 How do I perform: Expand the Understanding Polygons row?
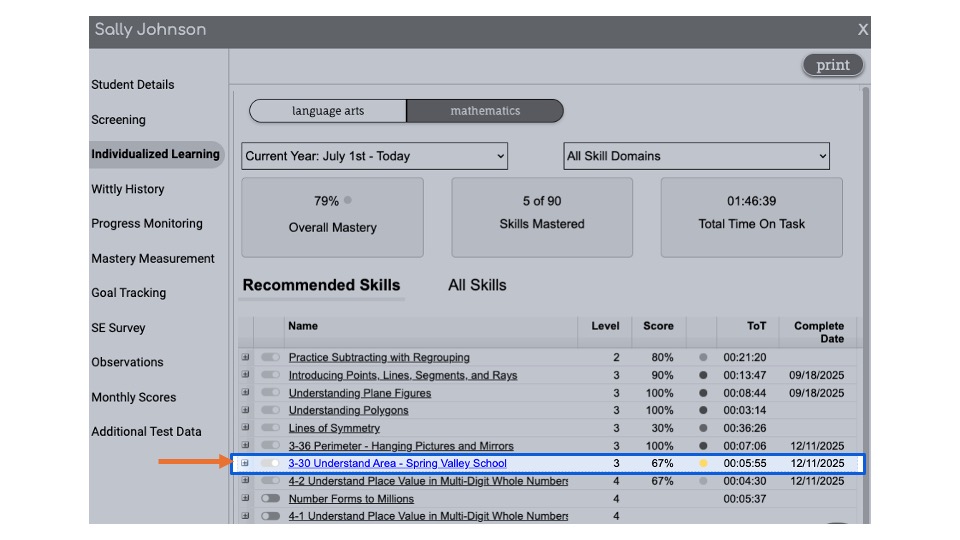(x=246, y=410)
